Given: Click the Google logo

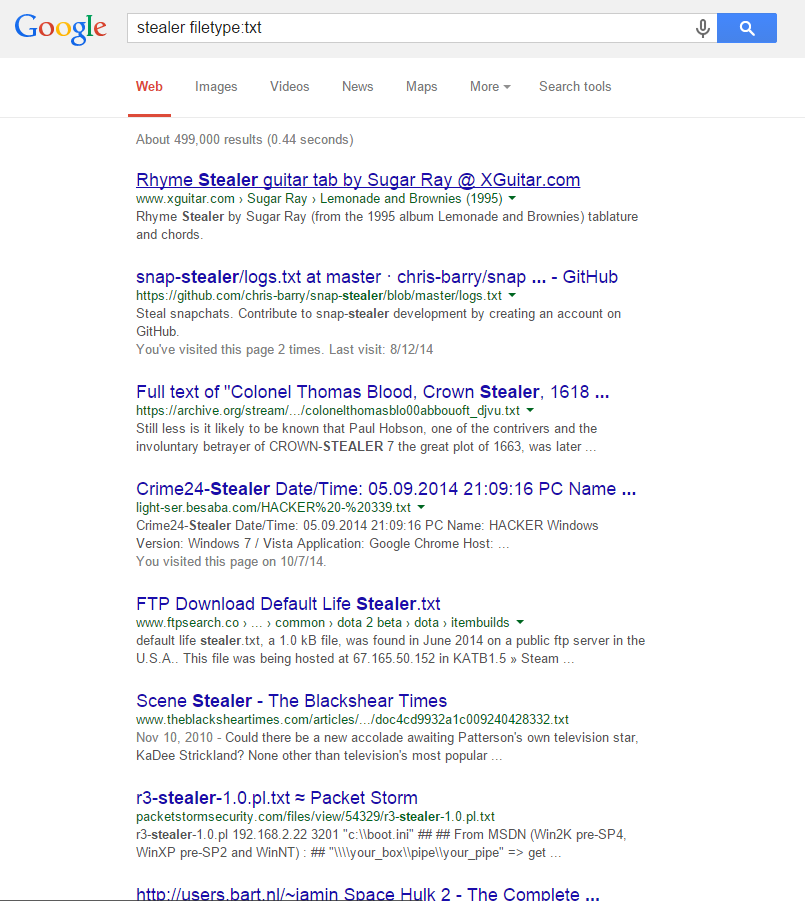Looking at the screenshot, I should [x=60, y=28].
